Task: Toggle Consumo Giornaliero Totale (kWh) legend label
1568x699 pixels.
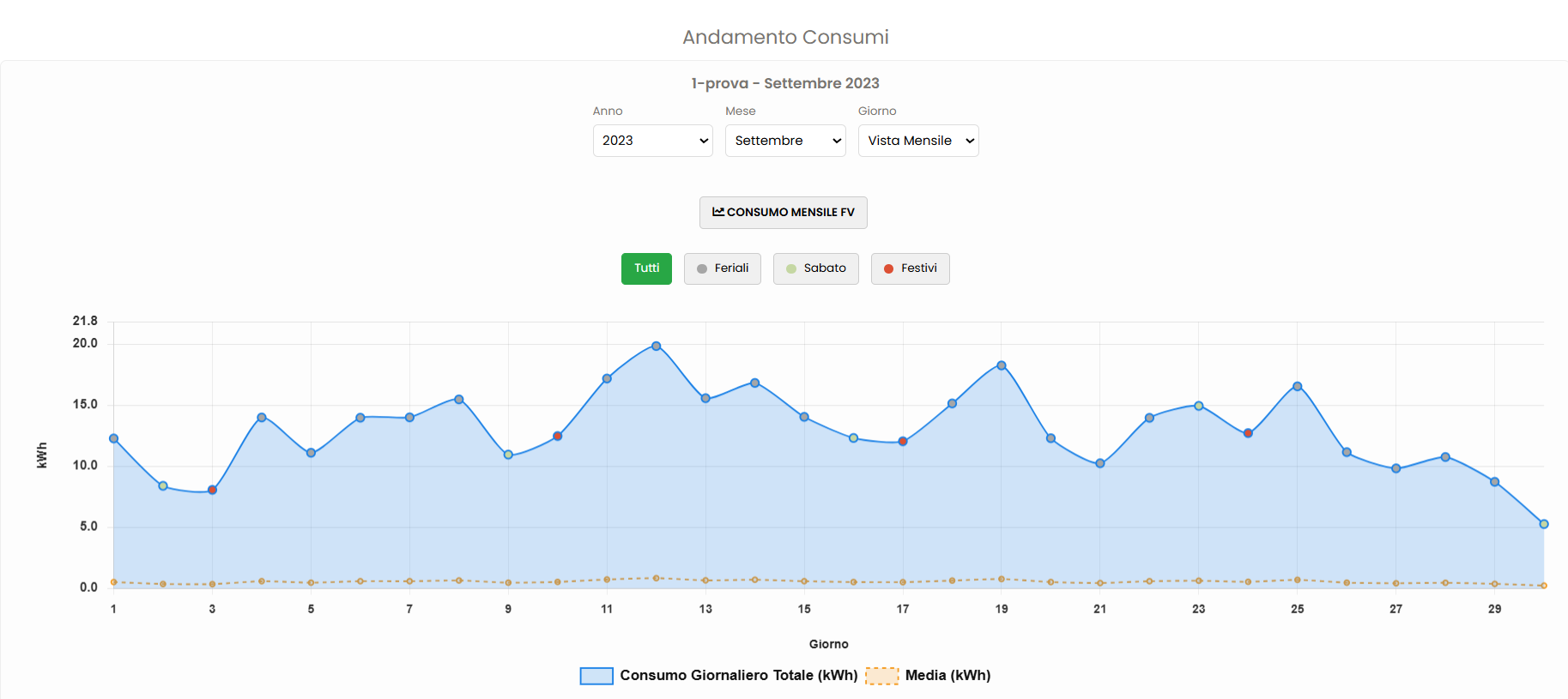Action: coord(739,676)
